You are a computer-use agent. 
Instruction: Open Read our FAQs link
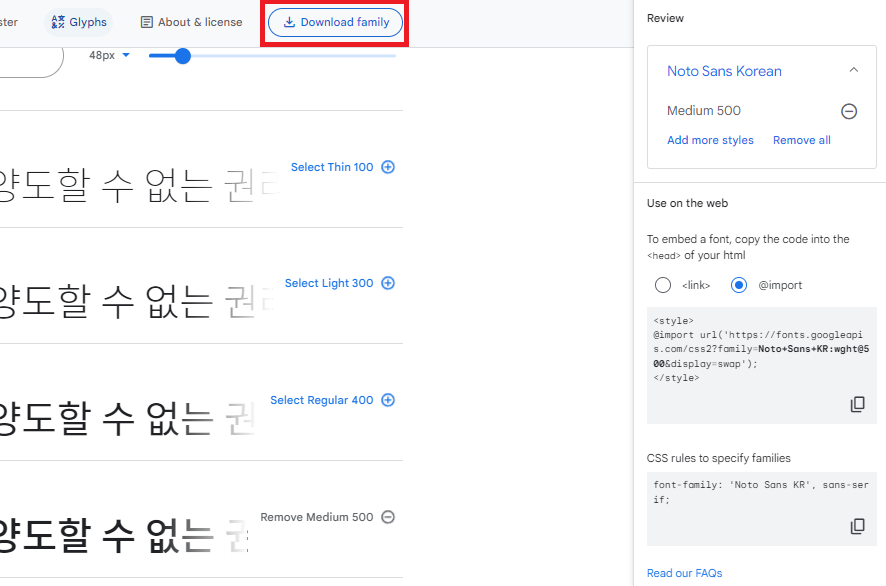click(x=684, y=573)
